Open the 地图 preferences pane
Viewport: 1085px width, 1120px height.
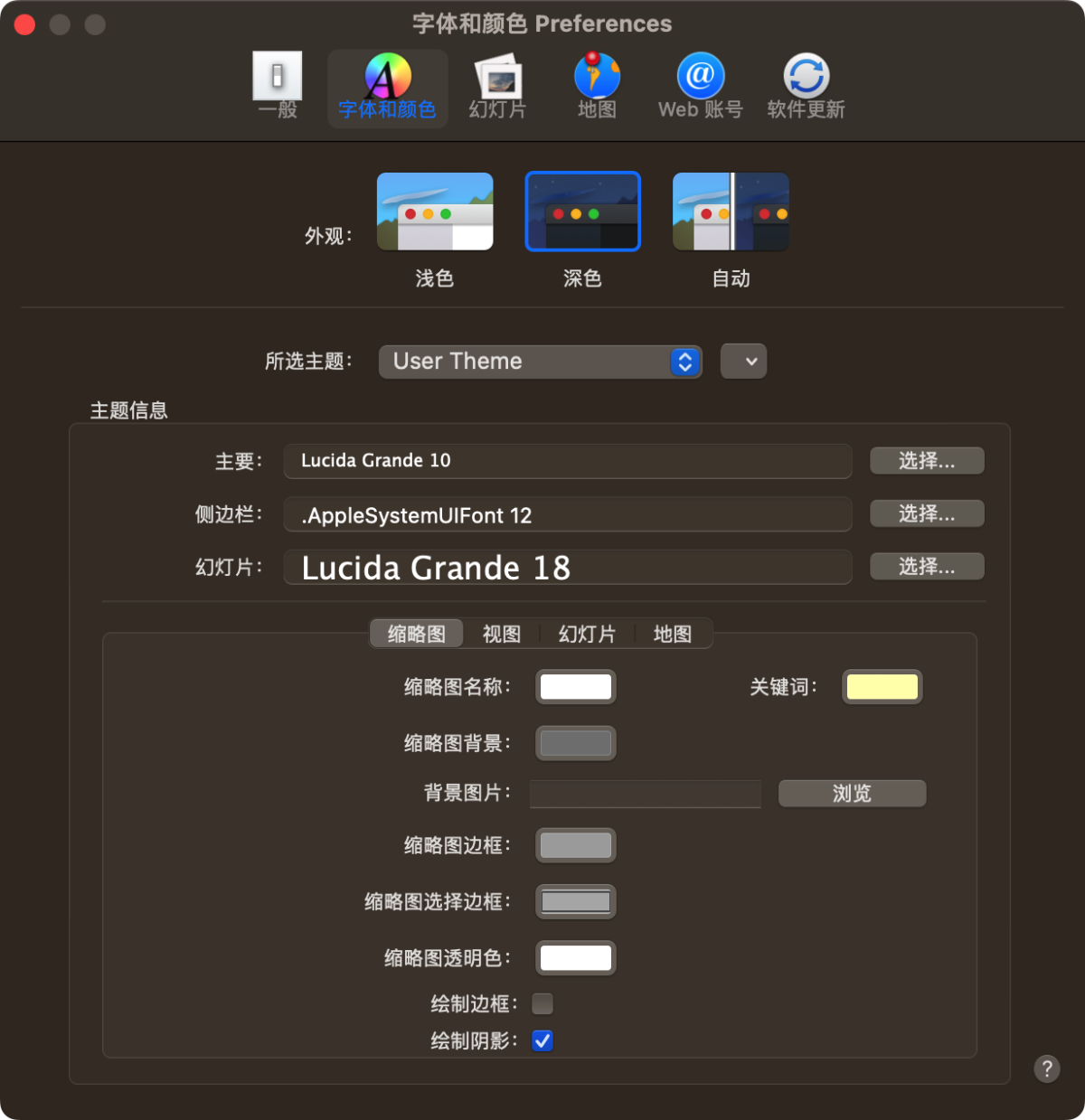click(x=597, y=87)
